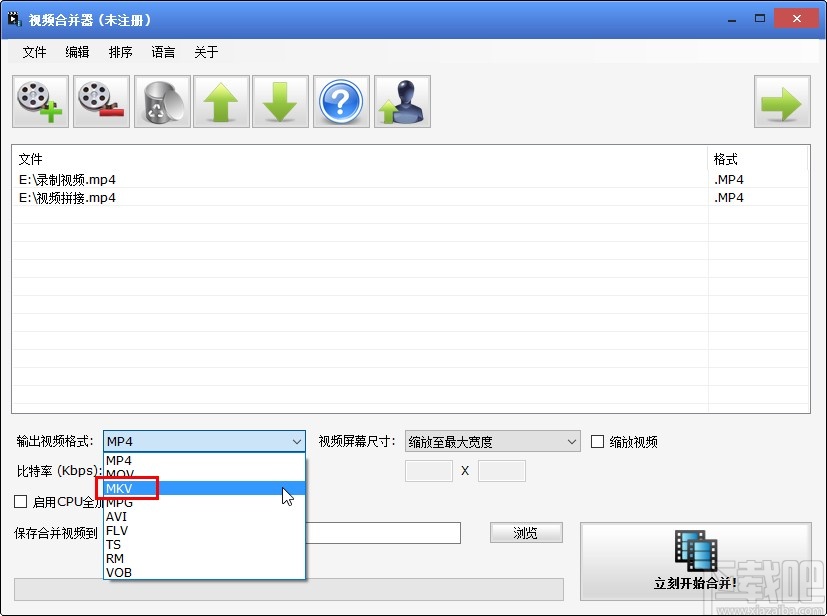Open the 缩放至最大宽度 size dropdown
Image resolution: width=827 pixels, height=616 pixels.
pos(492,441)
